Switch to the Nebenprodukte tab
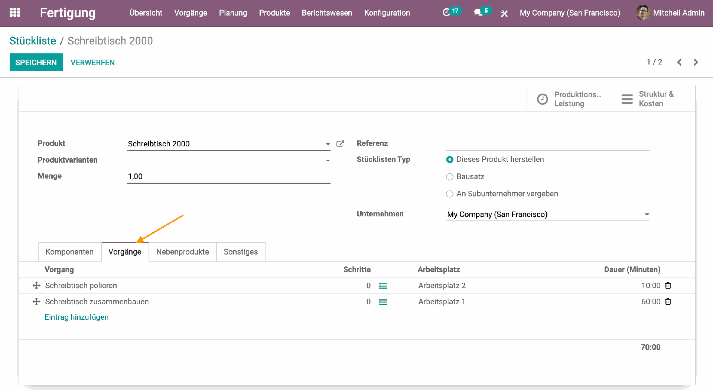Viewport: 713px width, 392px height. tap(183, 252)
